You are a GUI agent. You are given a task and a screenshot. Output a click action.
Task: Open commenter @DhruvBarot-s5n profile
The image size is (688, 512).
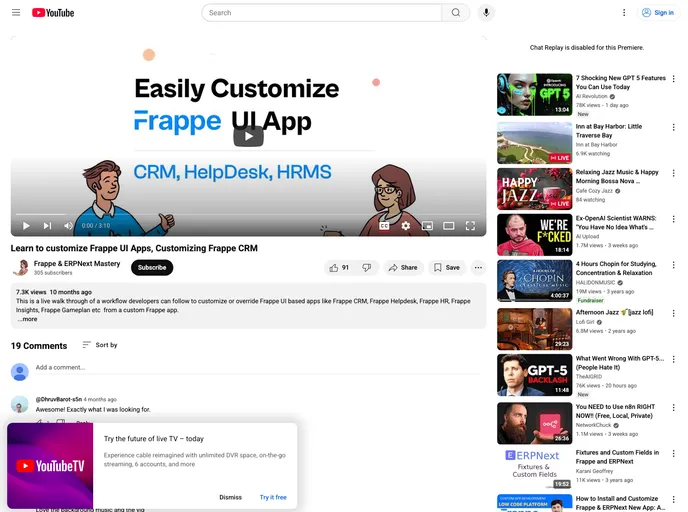(58, 399)
